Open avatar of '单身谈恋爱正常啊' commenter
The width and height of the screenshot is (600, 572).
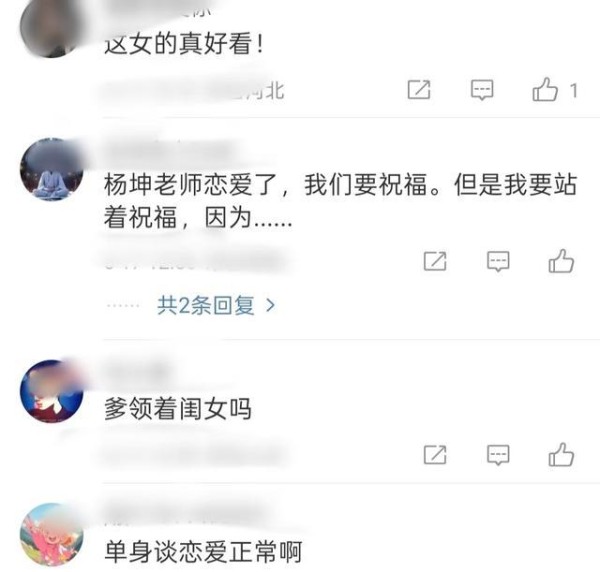(x=52, y=535)
